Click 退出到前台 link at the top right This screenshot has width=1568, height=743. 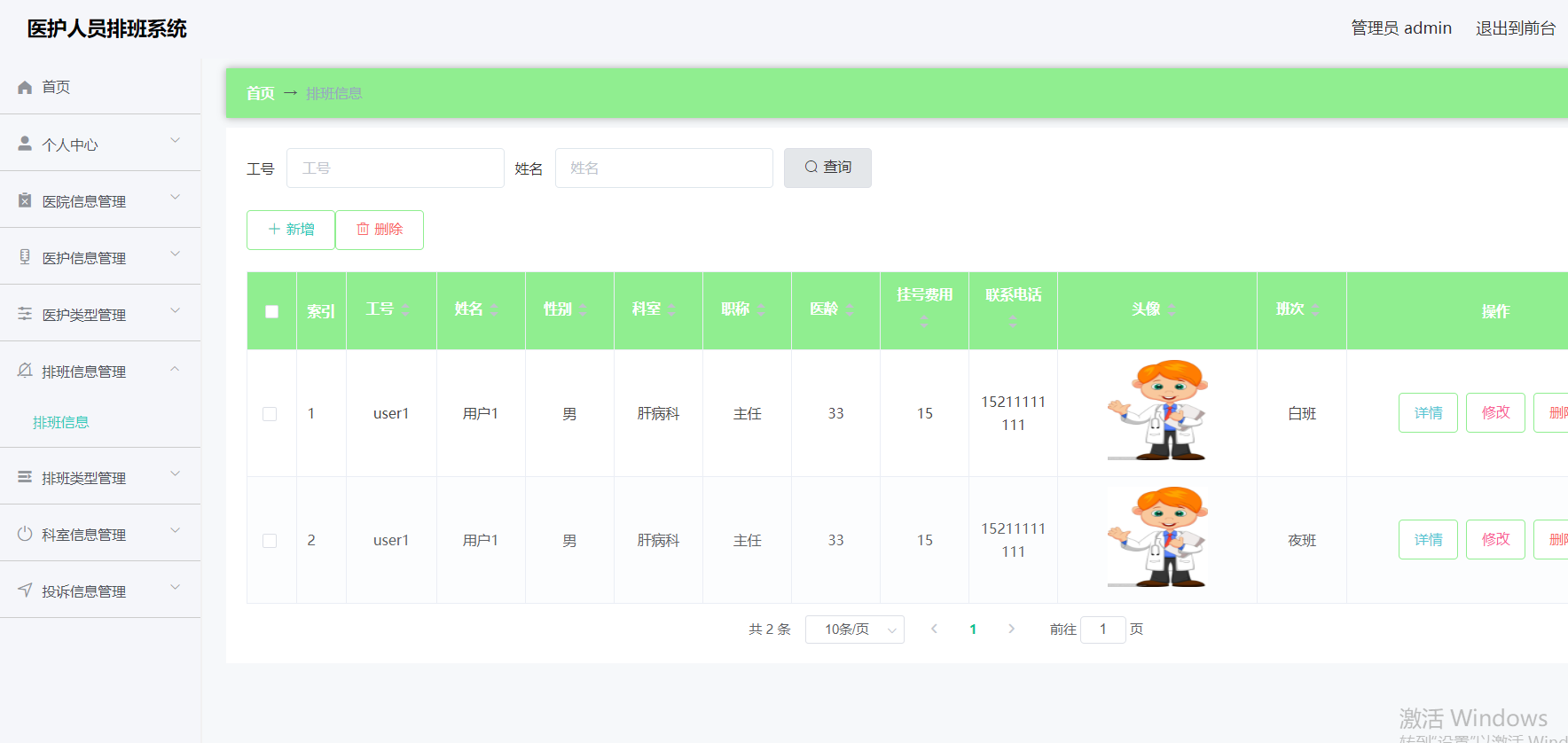coord(1516,28)
